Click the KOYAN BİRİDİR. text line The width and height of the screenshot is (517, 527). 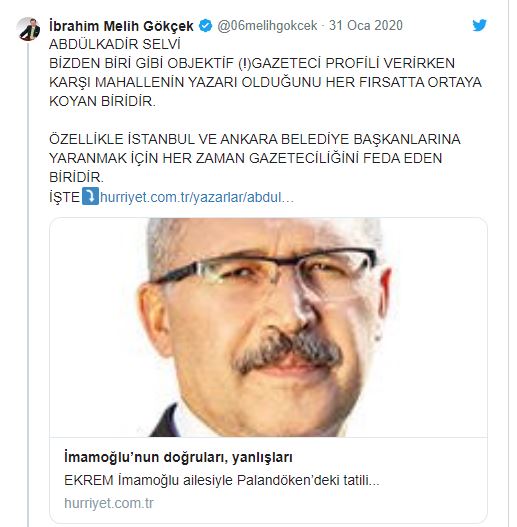(x=103, y=101)
